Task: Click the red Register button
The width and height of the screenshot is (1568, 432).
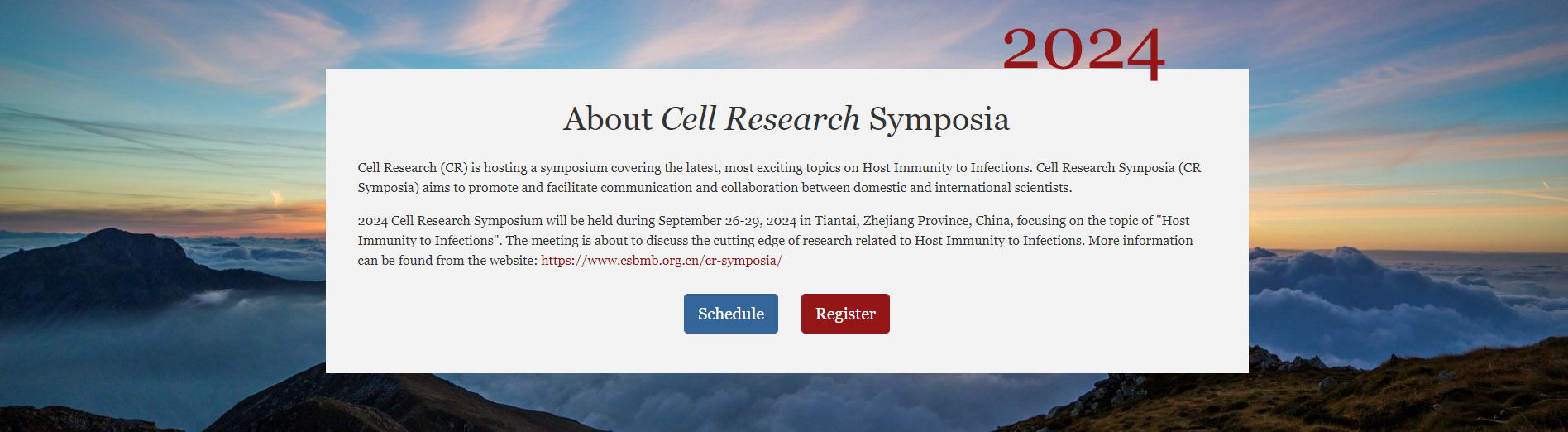Action: coord(845,314)
